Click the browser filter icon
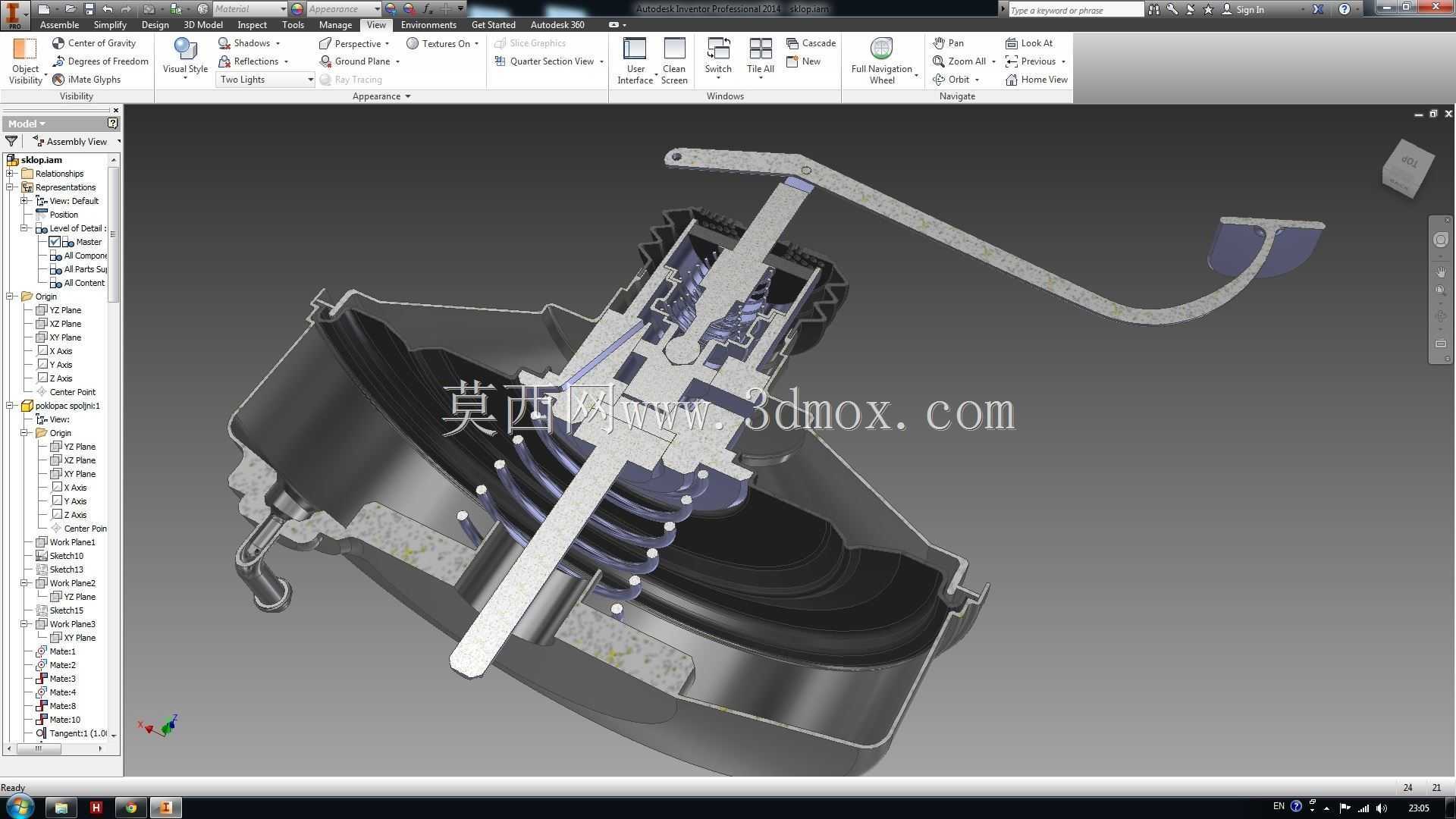This screenshot has height=819, width=1456. [11, 142]
